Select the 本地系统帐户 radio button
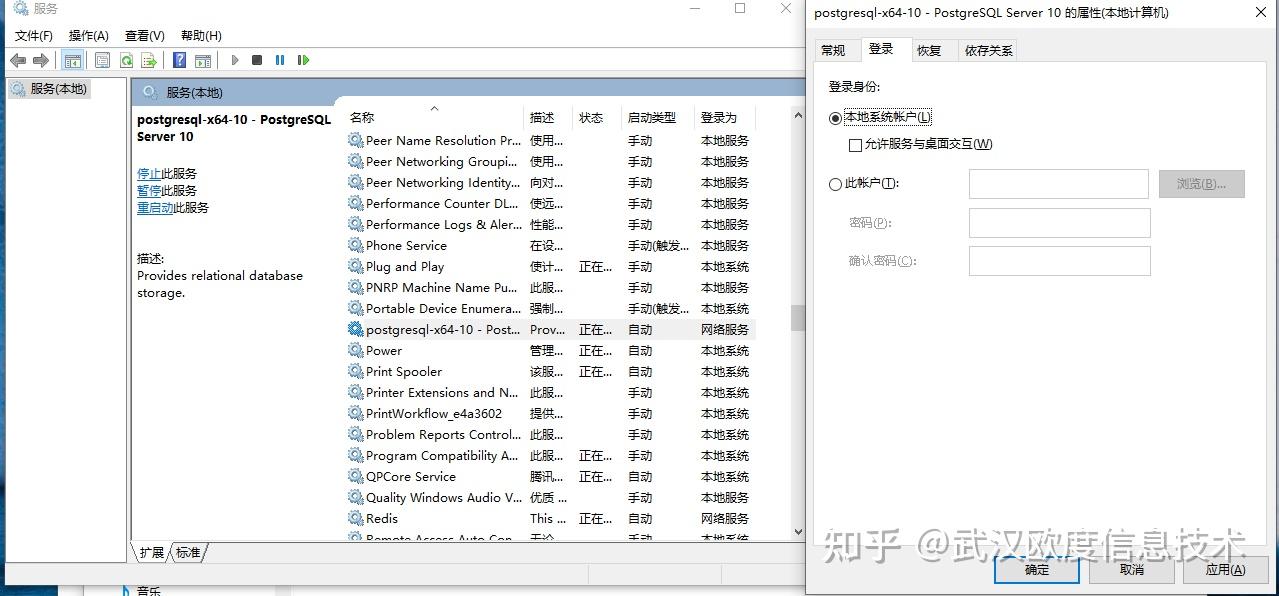Image resolution: width=1279 pixels, height=596 pixels. 835,117
